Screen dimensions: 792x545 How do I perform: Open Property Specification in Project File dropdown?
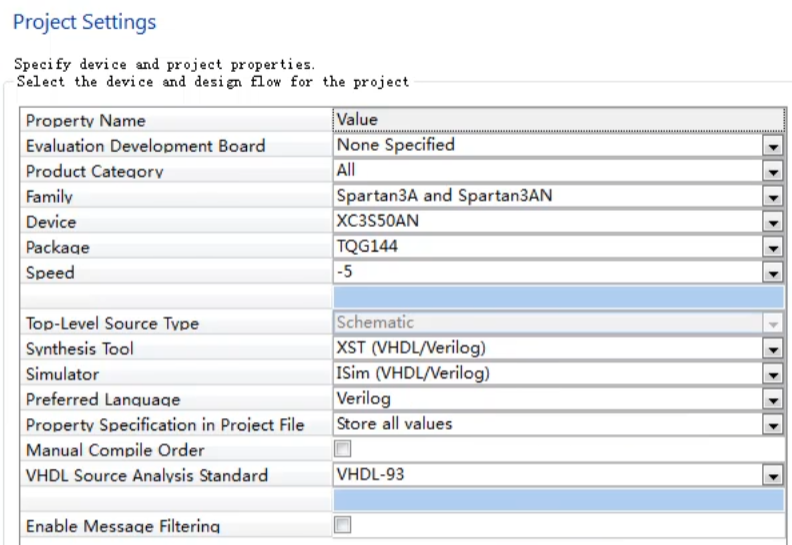click(x=772, y=425)
